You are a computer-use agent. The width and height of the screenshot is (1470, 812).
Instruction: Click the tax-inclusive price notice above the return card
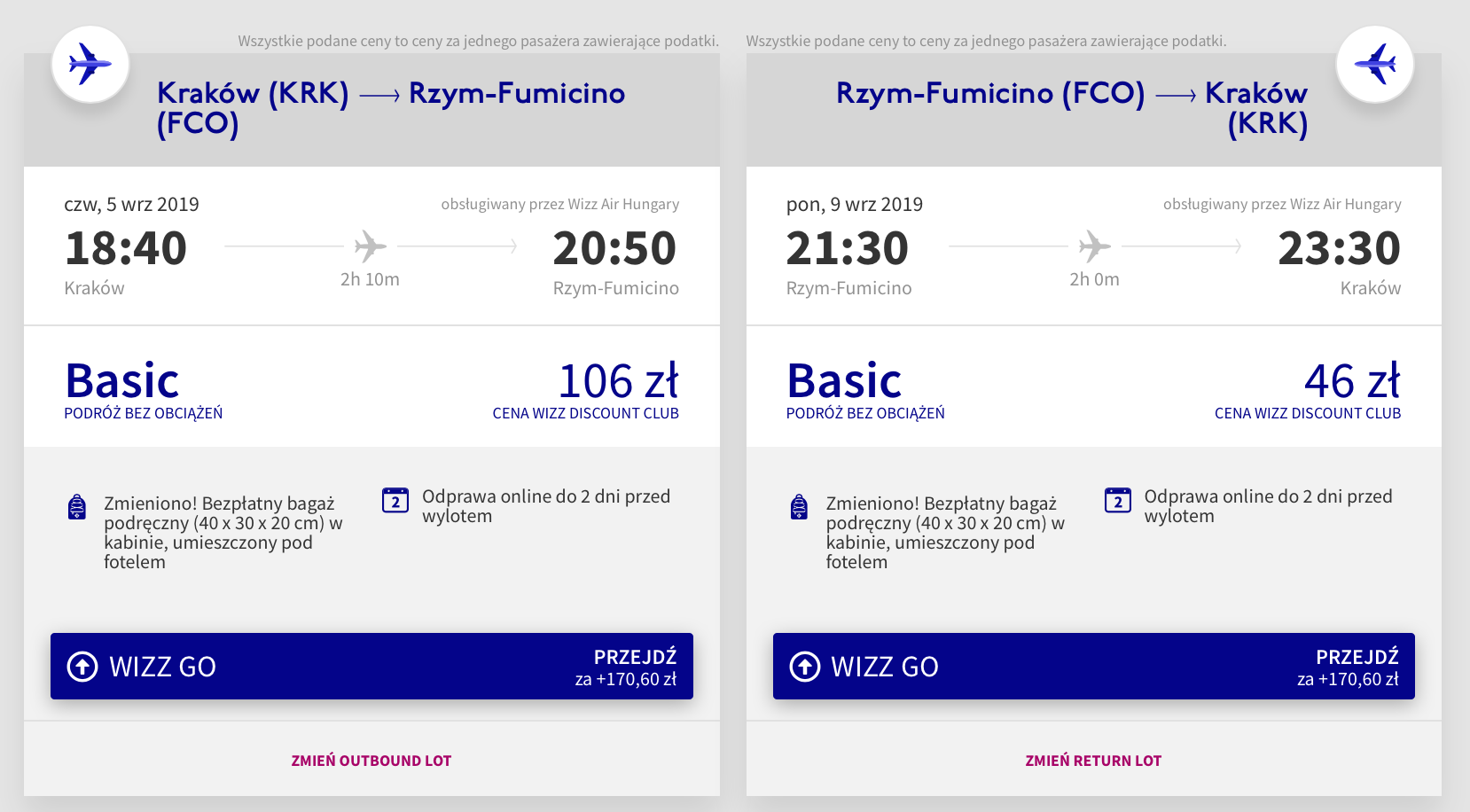tap(987, 41)
